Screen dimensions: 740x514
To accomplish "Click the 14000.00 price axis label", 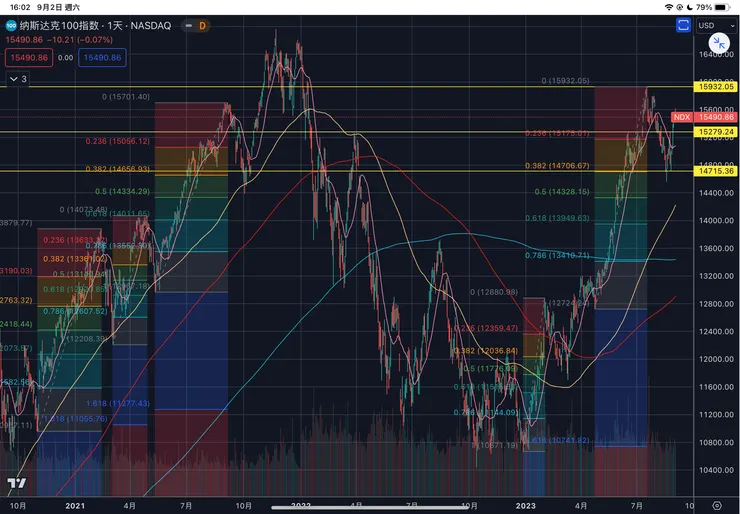I will (716, 220).
